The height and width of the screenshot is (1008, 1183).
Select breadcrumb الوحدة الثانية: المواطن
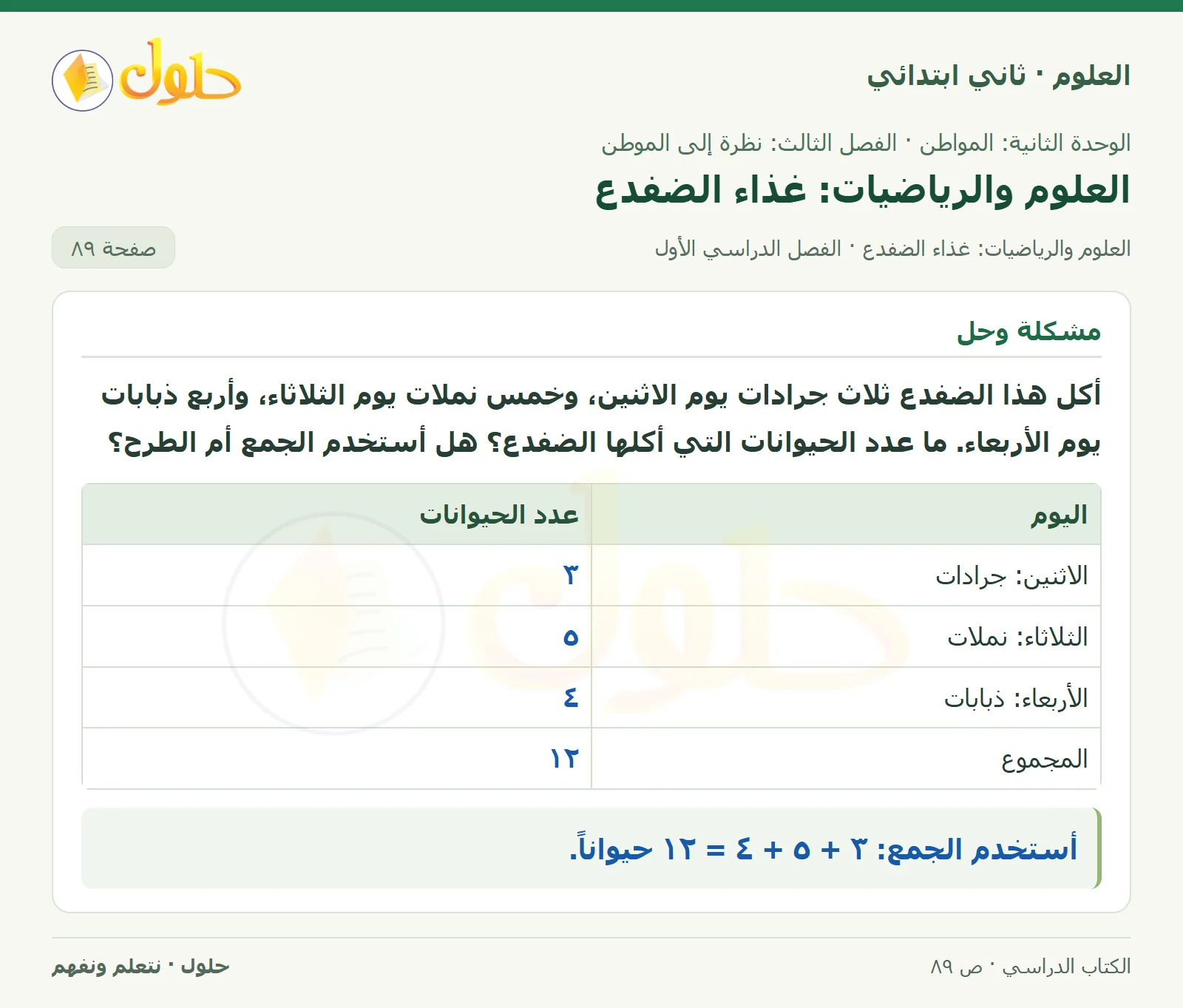1025,143
